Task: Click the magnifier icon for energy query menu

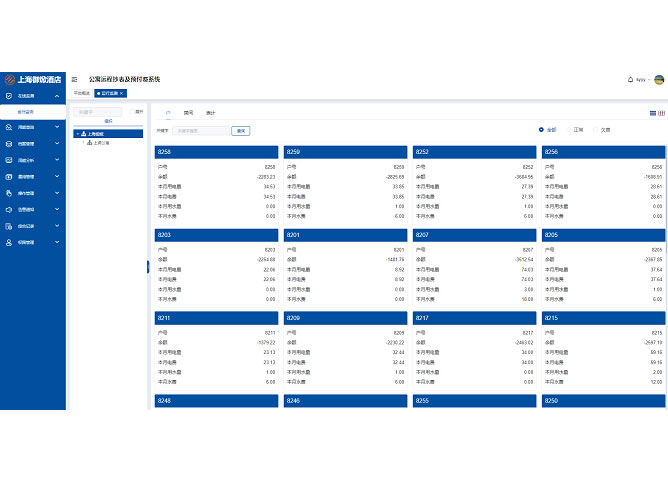Action: (9, 127)
